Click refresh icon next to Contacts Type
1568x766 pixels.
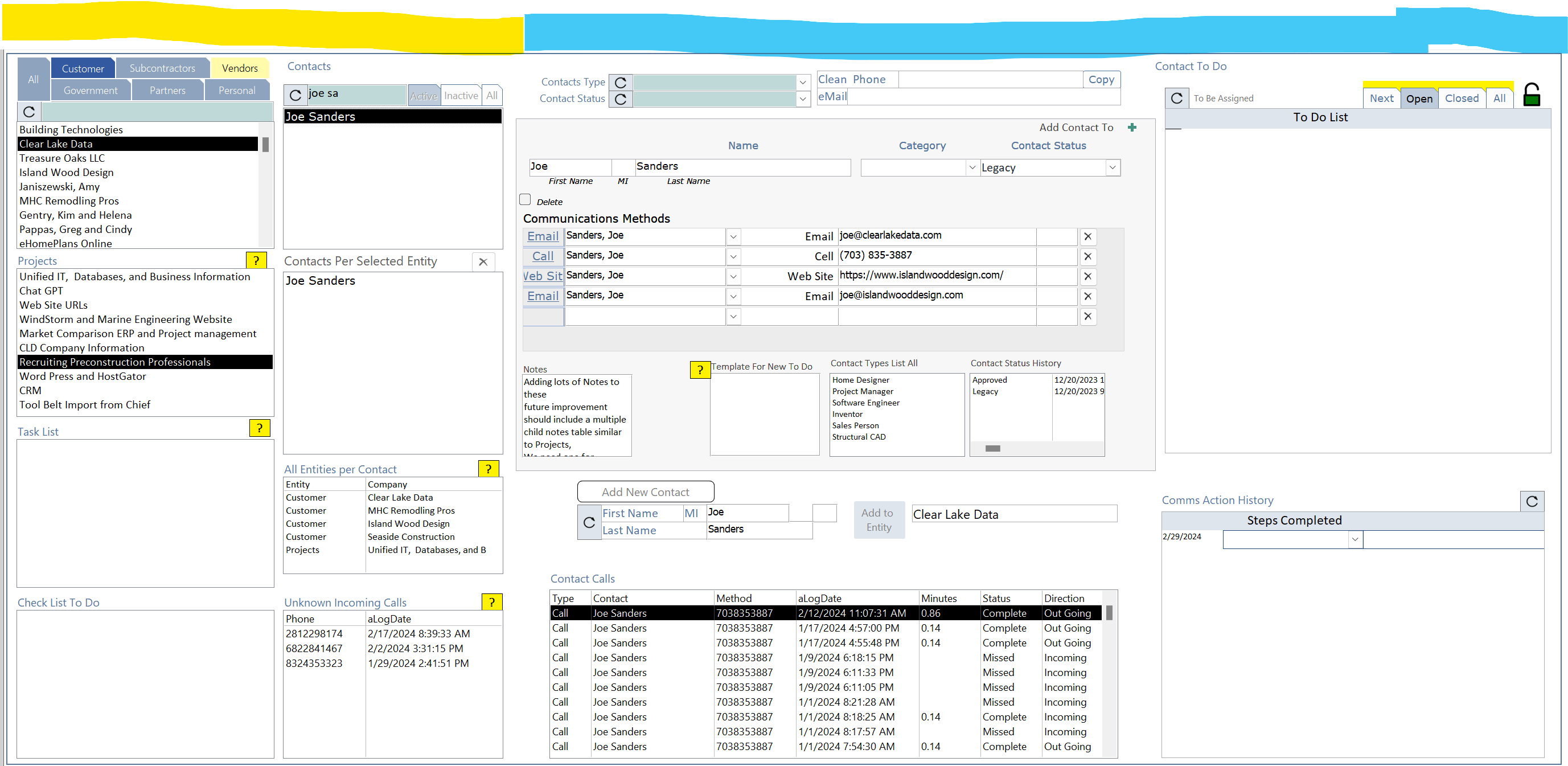[620, 82]
